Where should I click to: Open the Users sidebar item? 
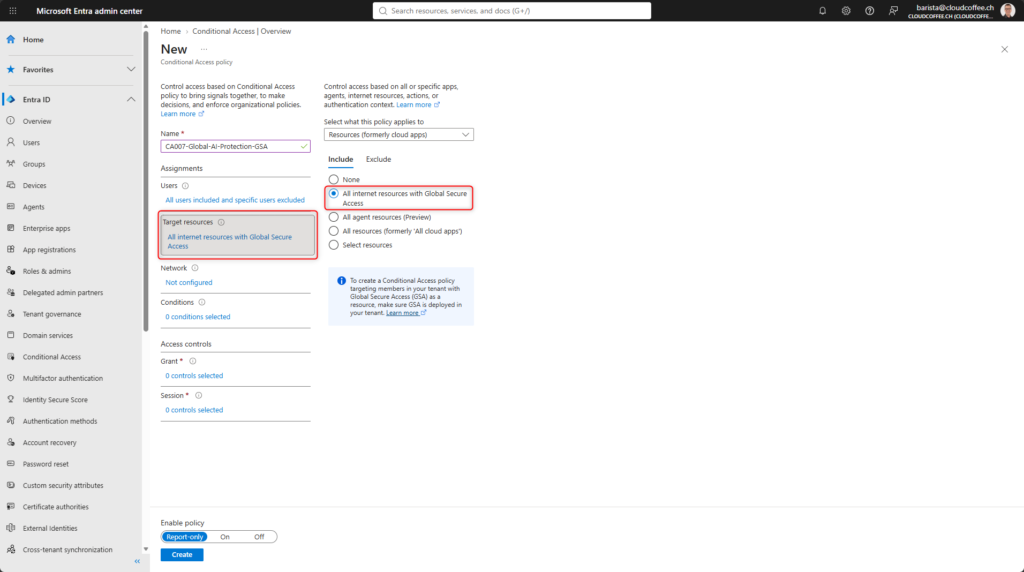(31, 142)
